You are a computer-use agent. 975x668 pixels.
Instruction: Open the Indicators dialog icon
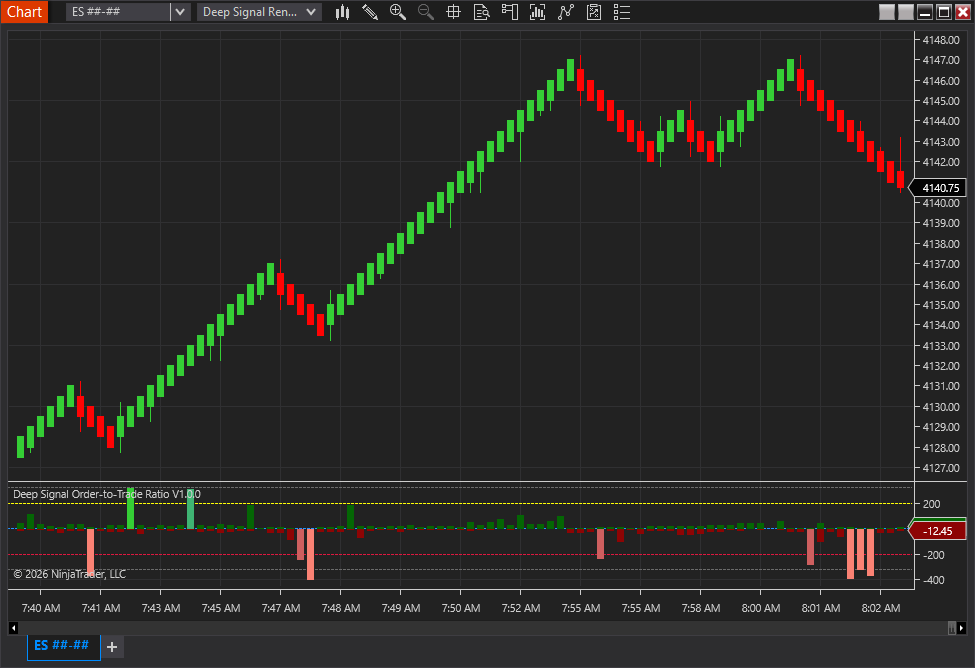click(x=537, y=12)
